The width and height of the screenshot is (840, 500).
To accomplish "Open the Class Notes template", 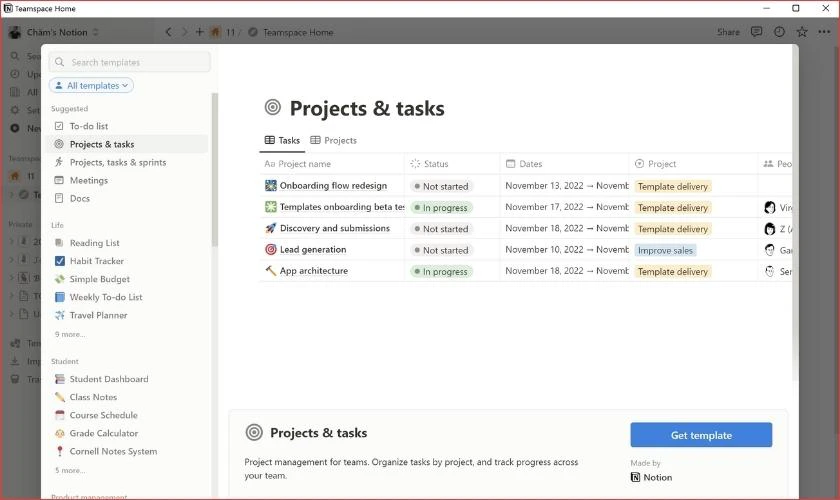I will click(x=93, y=397).
